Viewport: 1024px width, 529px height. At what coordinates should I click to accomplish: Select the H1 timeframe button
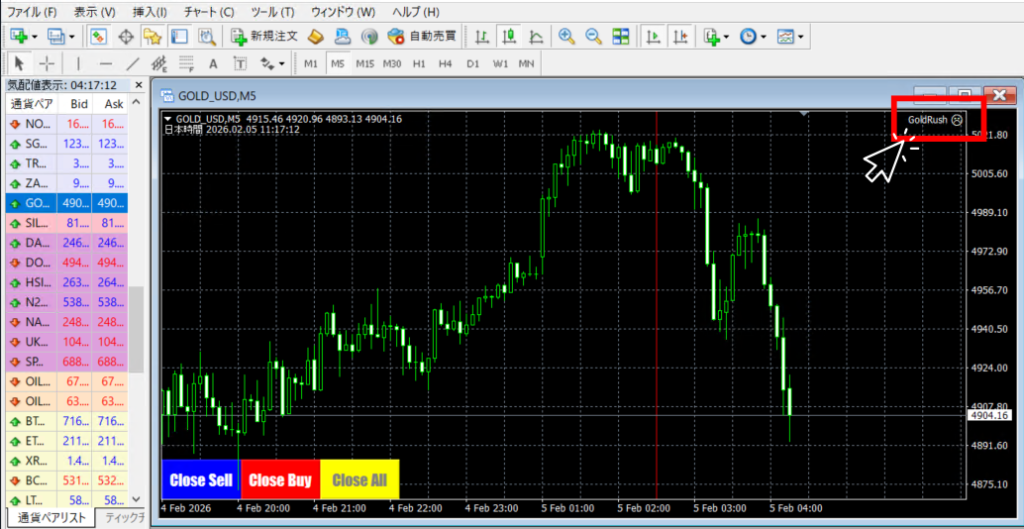point(419,64)
